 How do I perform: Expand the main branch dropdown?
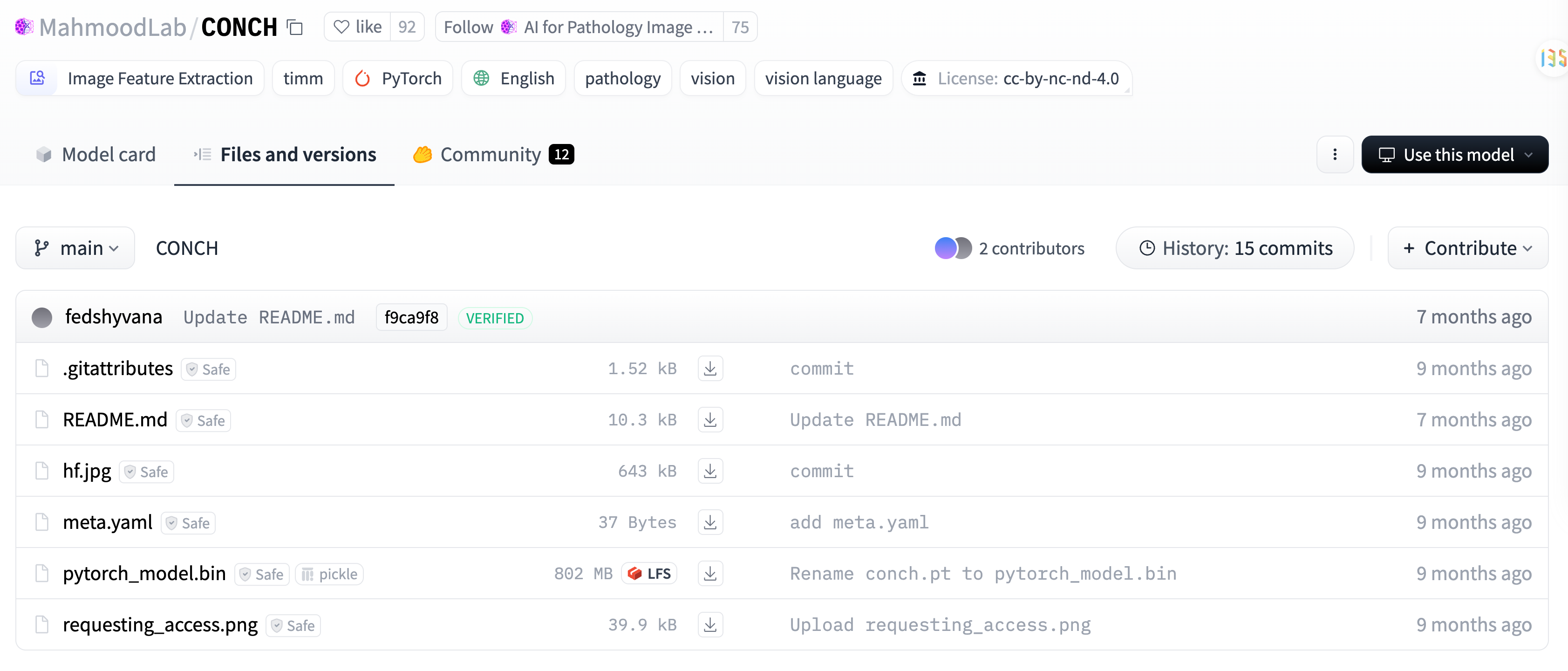(x=75, y=248)
